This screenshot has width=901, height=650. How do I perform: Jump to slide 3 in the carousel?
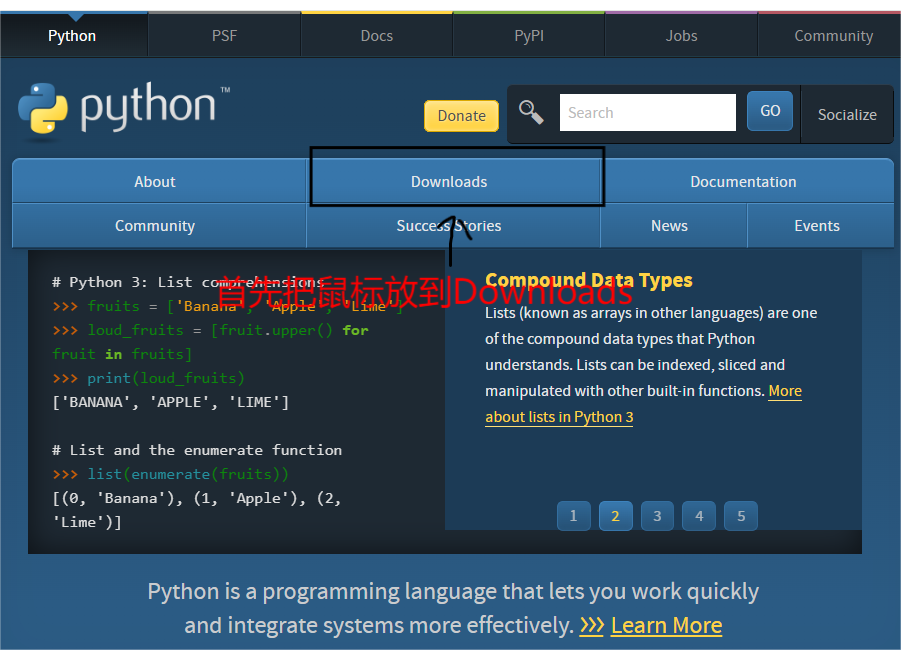(x=657, y=516)
